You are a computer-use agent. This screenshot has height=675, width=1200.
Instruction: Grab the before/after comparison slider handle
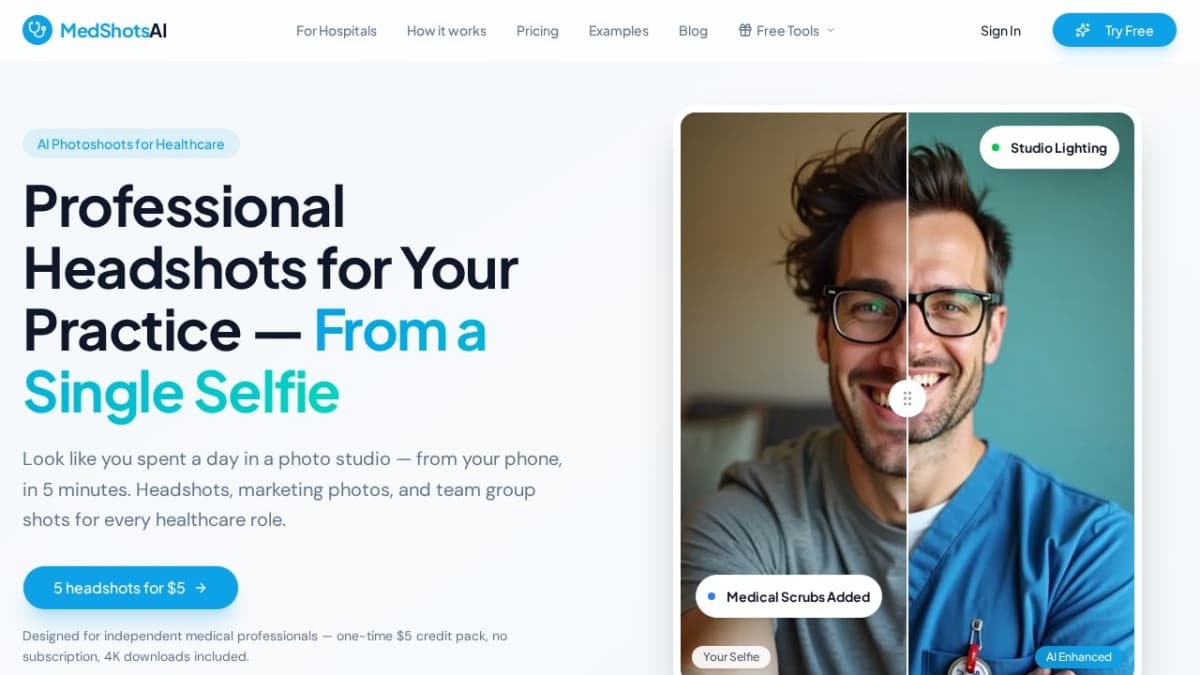pos(907,398)
